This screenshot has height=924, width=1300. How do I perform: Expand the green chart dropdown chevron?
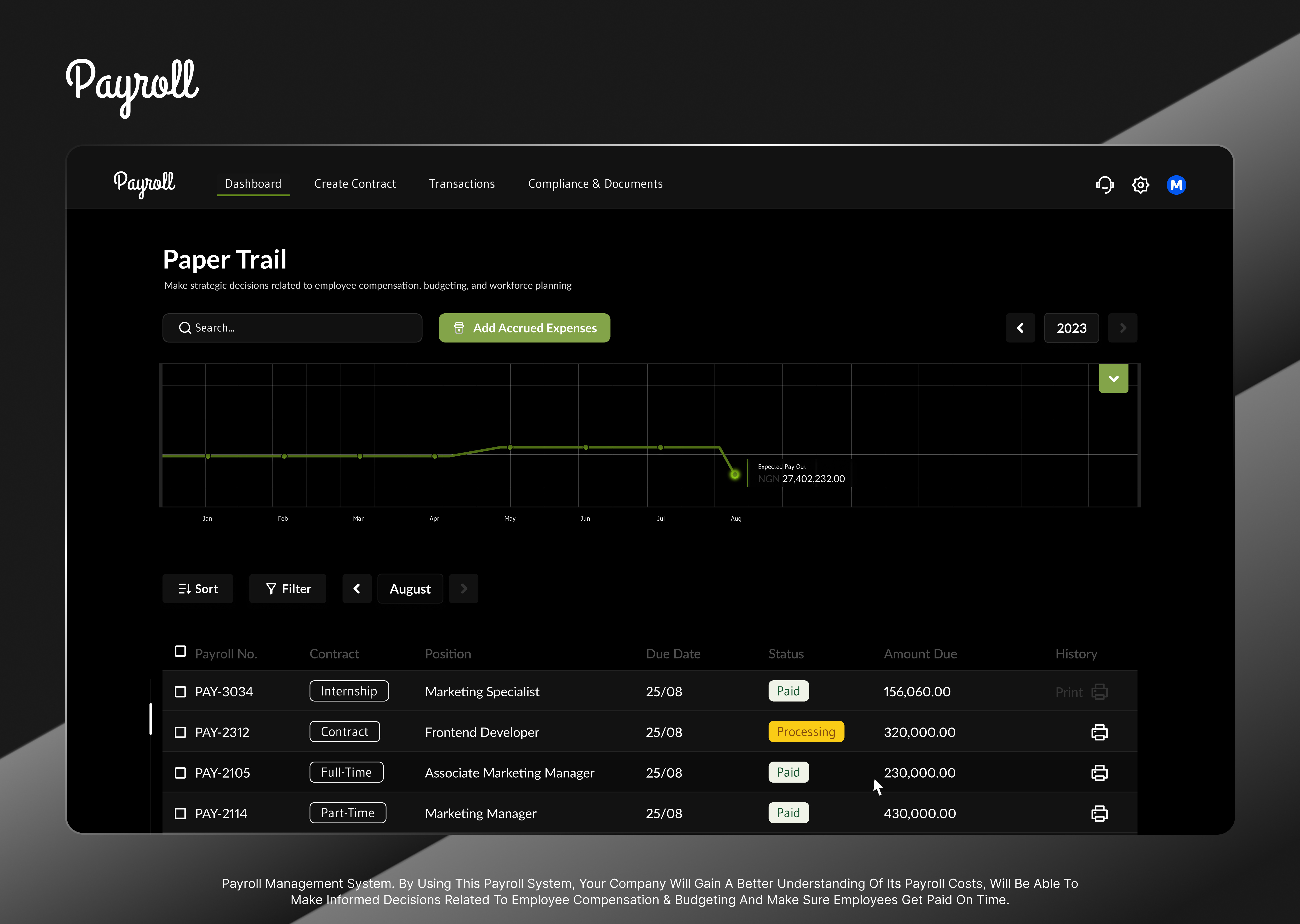(1113, 378)
